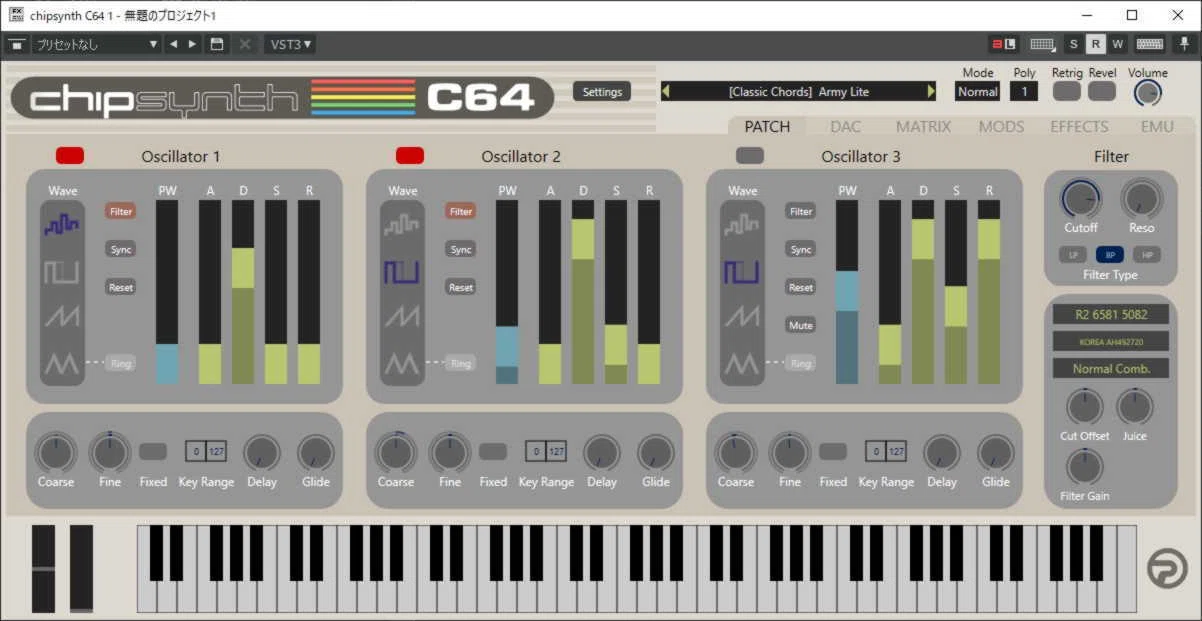Image resolution: width=1202 pixels, height=621 pixels.
Task: Select the square waveform in Oscillator 3
Action: (741, 271)
